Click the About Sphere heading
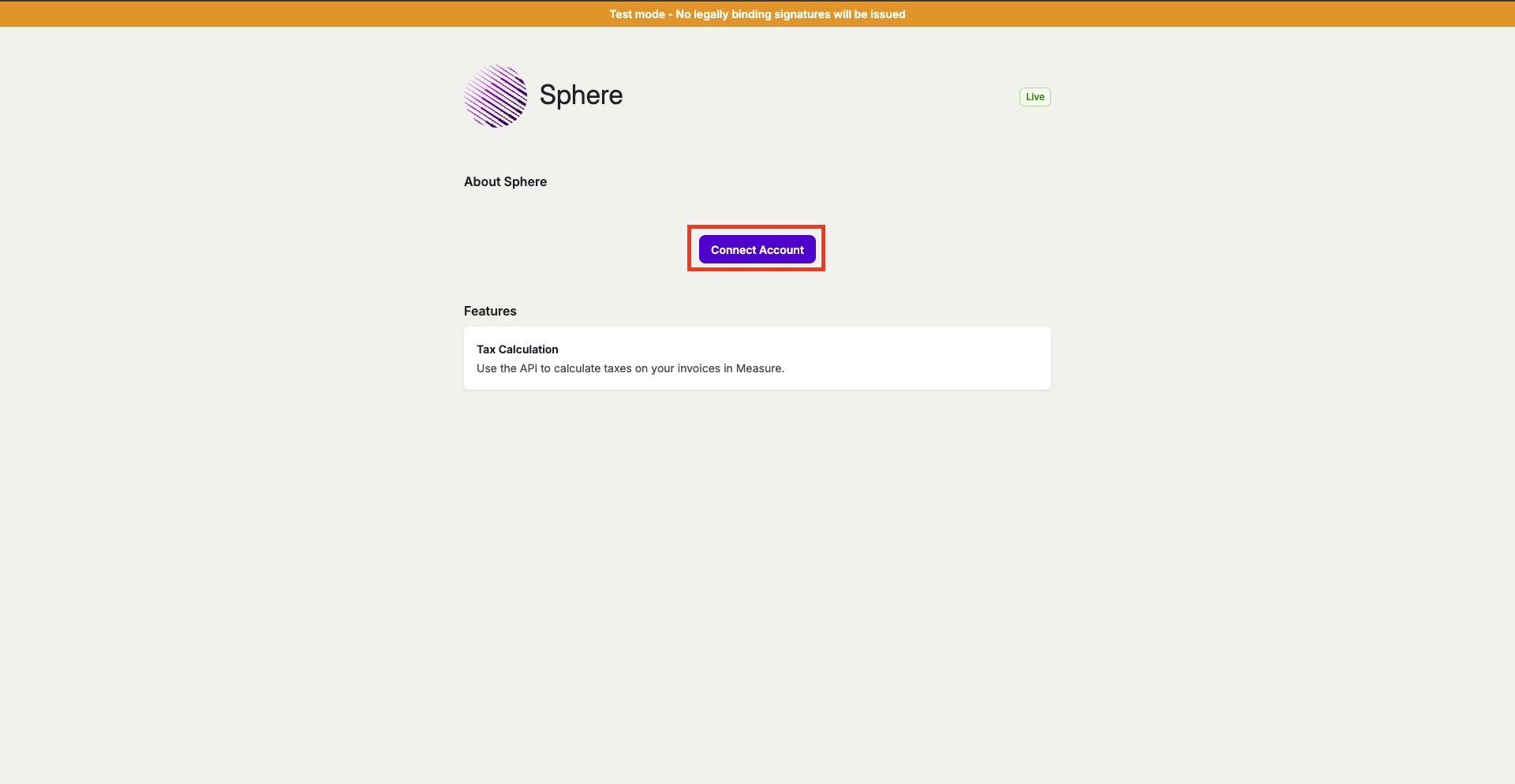Viewport: 1515px width, 784px height. click(505, 181)
